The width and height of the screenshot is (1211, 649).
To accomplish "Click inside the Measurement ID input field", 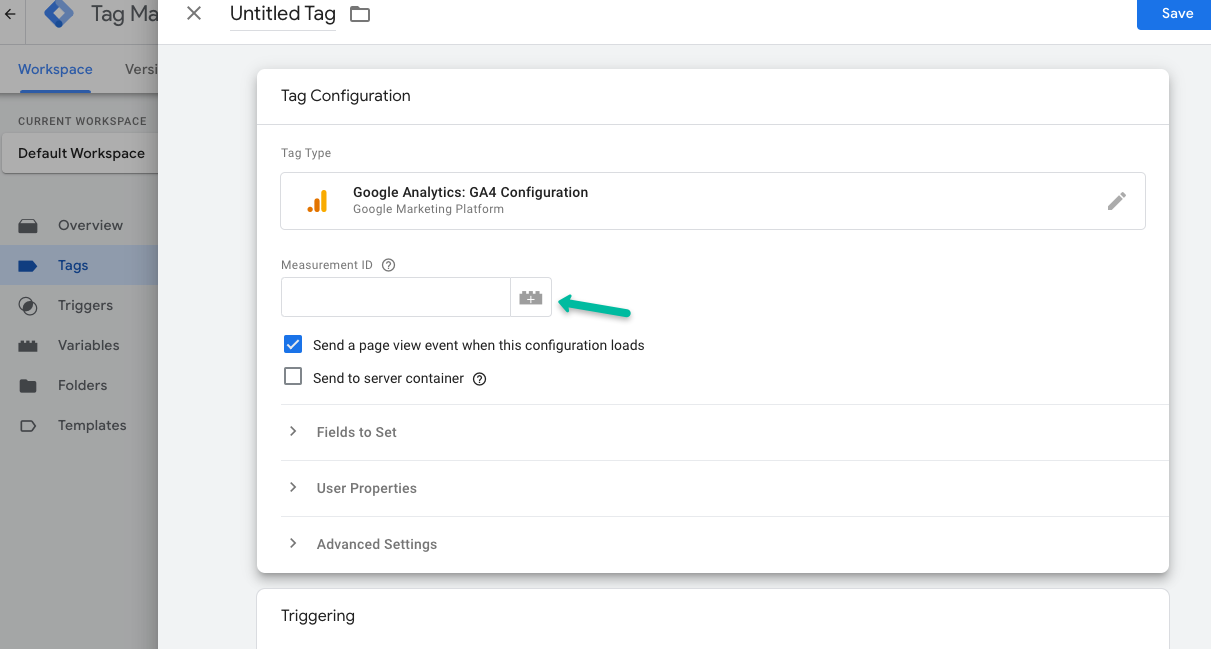I will tap(395, 297).
